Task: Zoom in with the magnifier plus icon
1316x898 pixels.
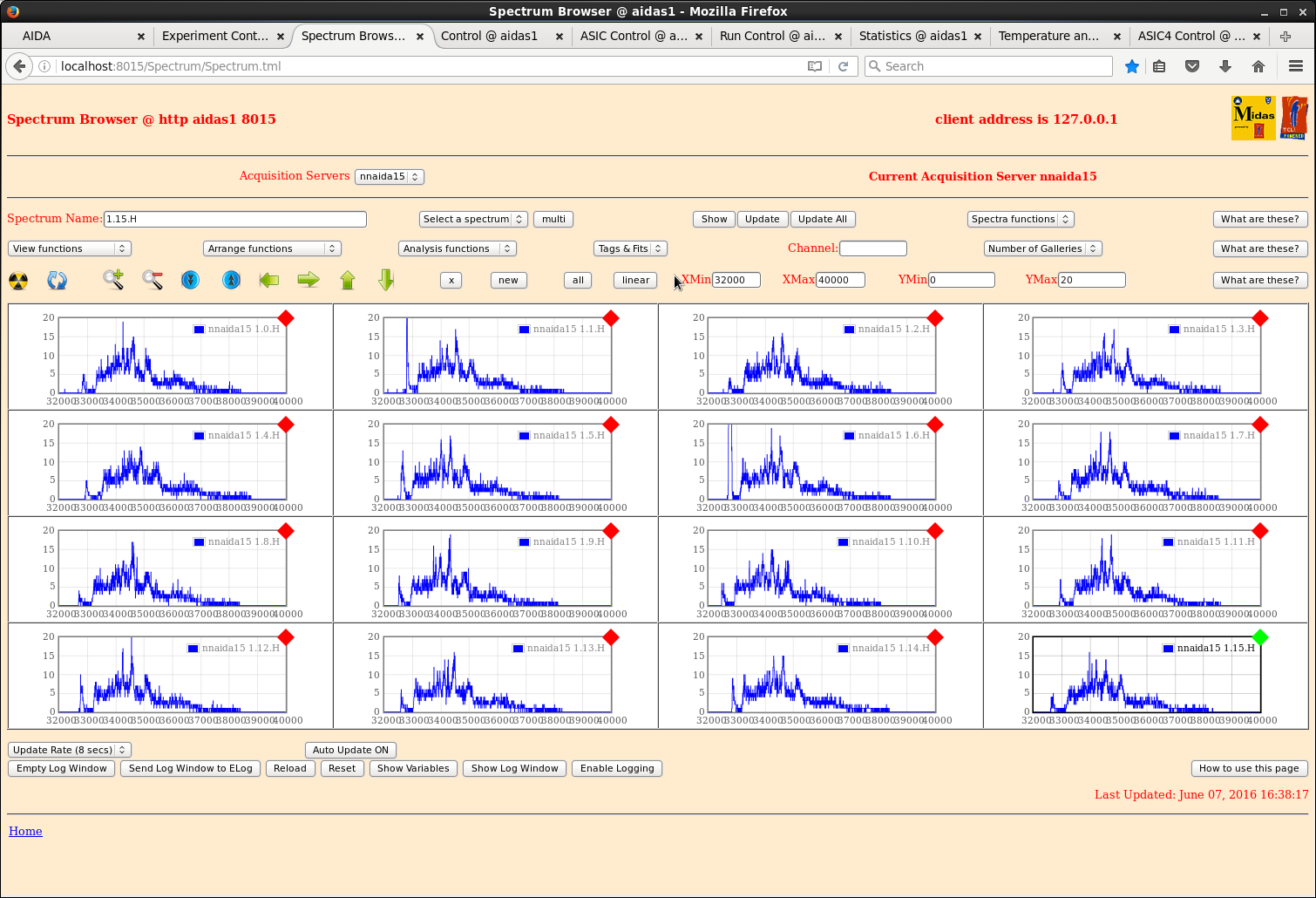Action: pos(112,280)
